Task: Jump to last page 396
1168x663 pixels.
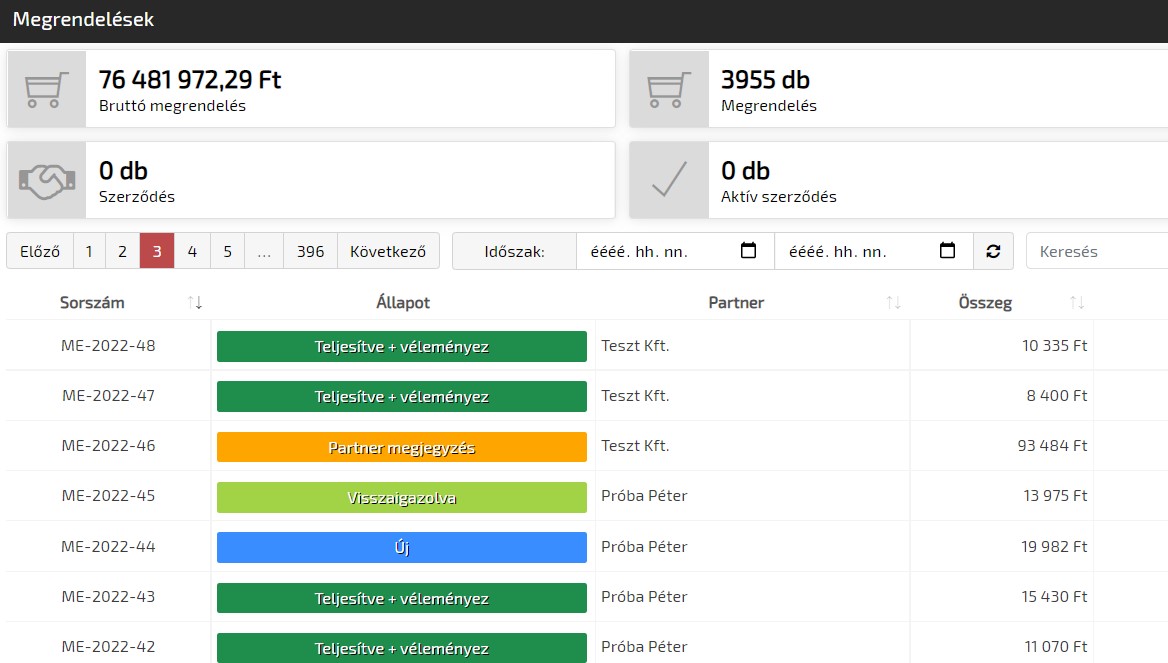Action: tap(310, 251)
